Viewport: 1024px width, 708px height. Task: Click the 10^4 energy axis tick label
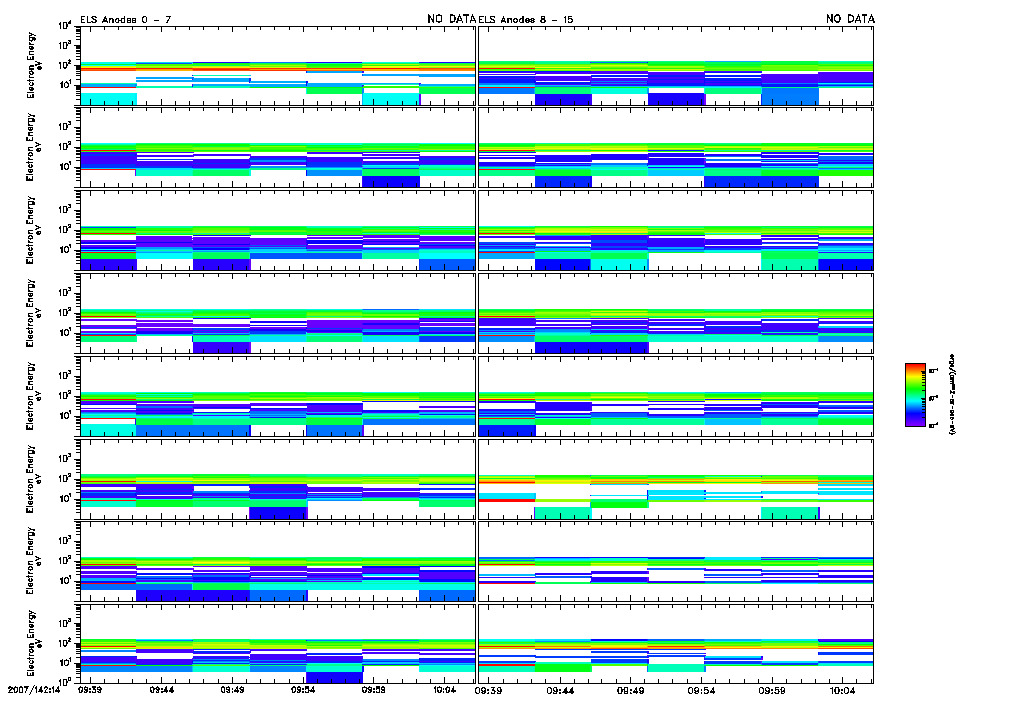pos(65,25)
